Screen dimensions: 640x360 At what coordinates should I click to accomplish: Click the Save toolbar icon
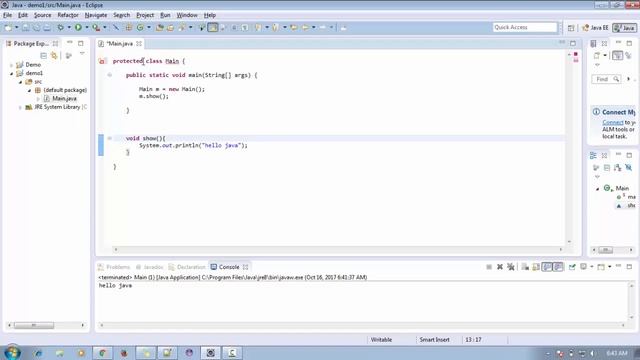(x=26, y=27)
